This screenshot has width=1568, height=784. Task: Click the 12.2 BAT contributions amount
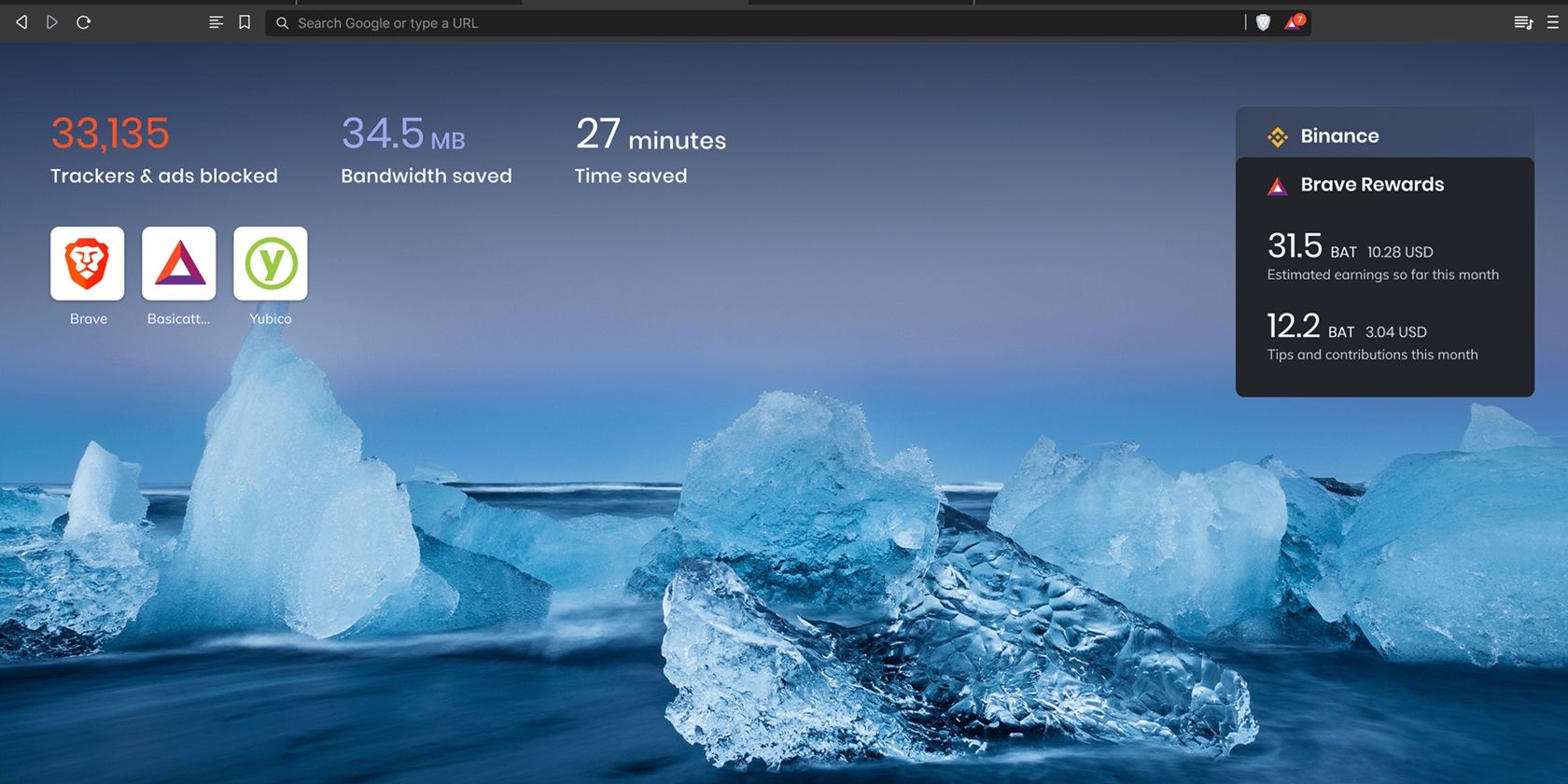click(x=1310, y=327)
